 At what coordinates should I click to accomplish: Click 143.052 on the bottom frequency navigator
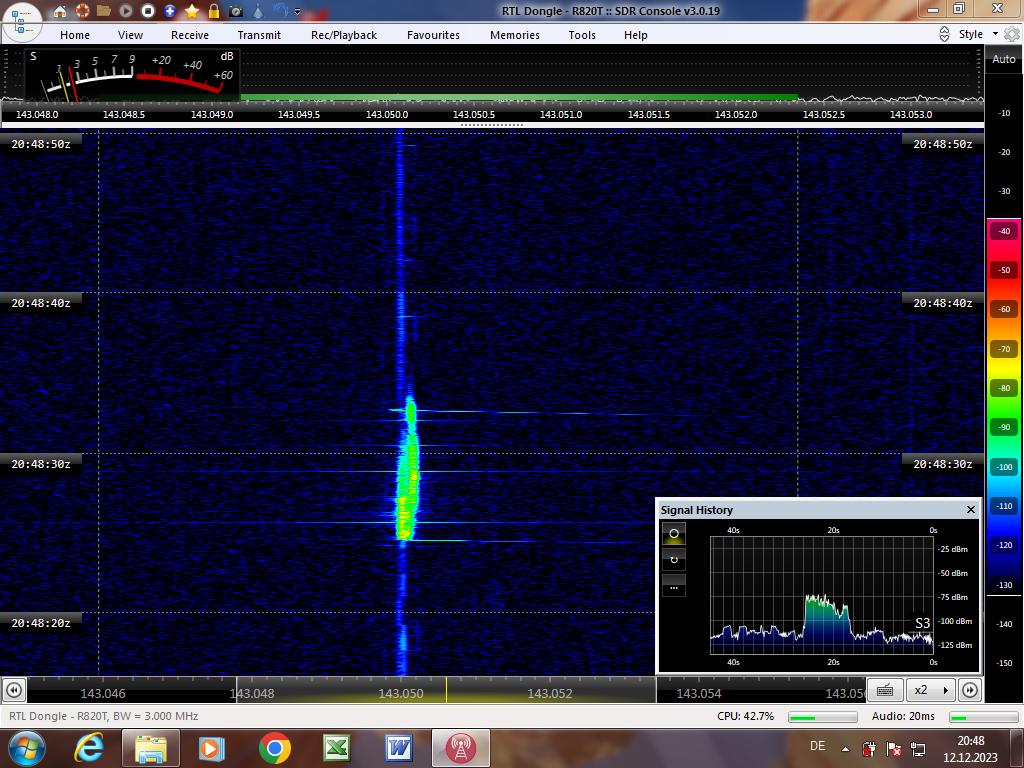coord(549,694)
